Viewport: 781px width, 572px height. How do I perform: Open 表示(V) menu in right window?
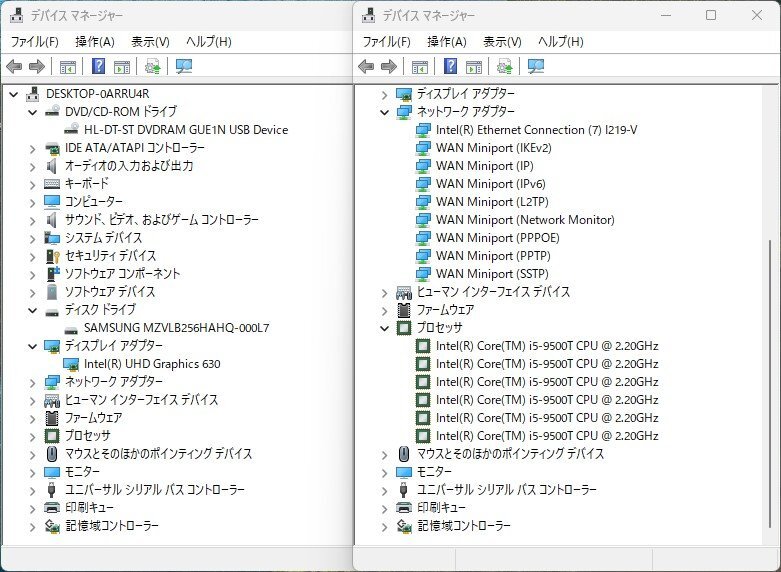[502, 41]
